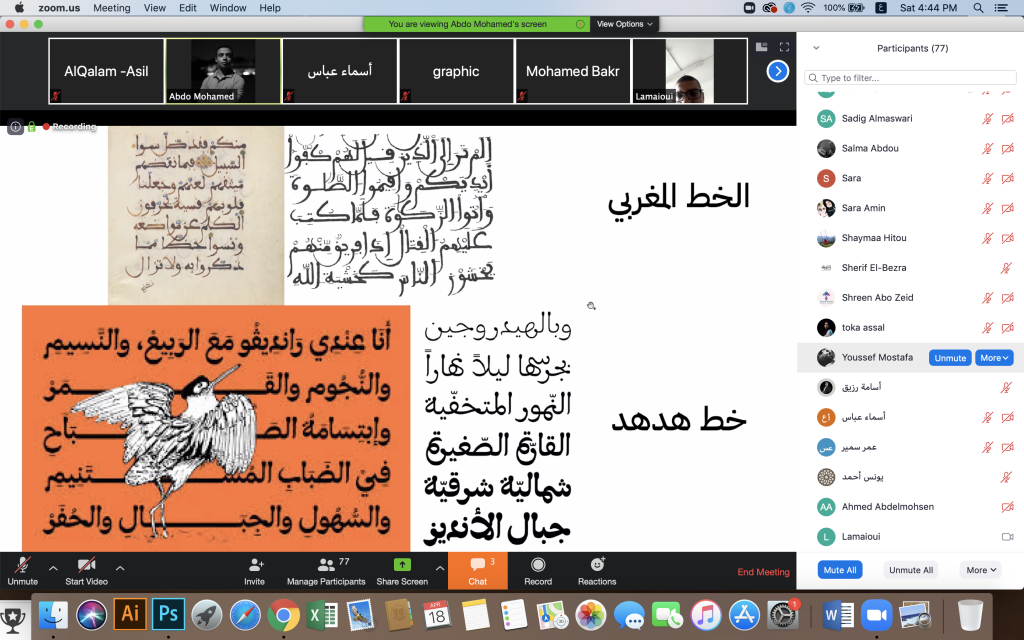
Task: Open the Help menu
Action: pyautogui.click(x=270, y=8)
